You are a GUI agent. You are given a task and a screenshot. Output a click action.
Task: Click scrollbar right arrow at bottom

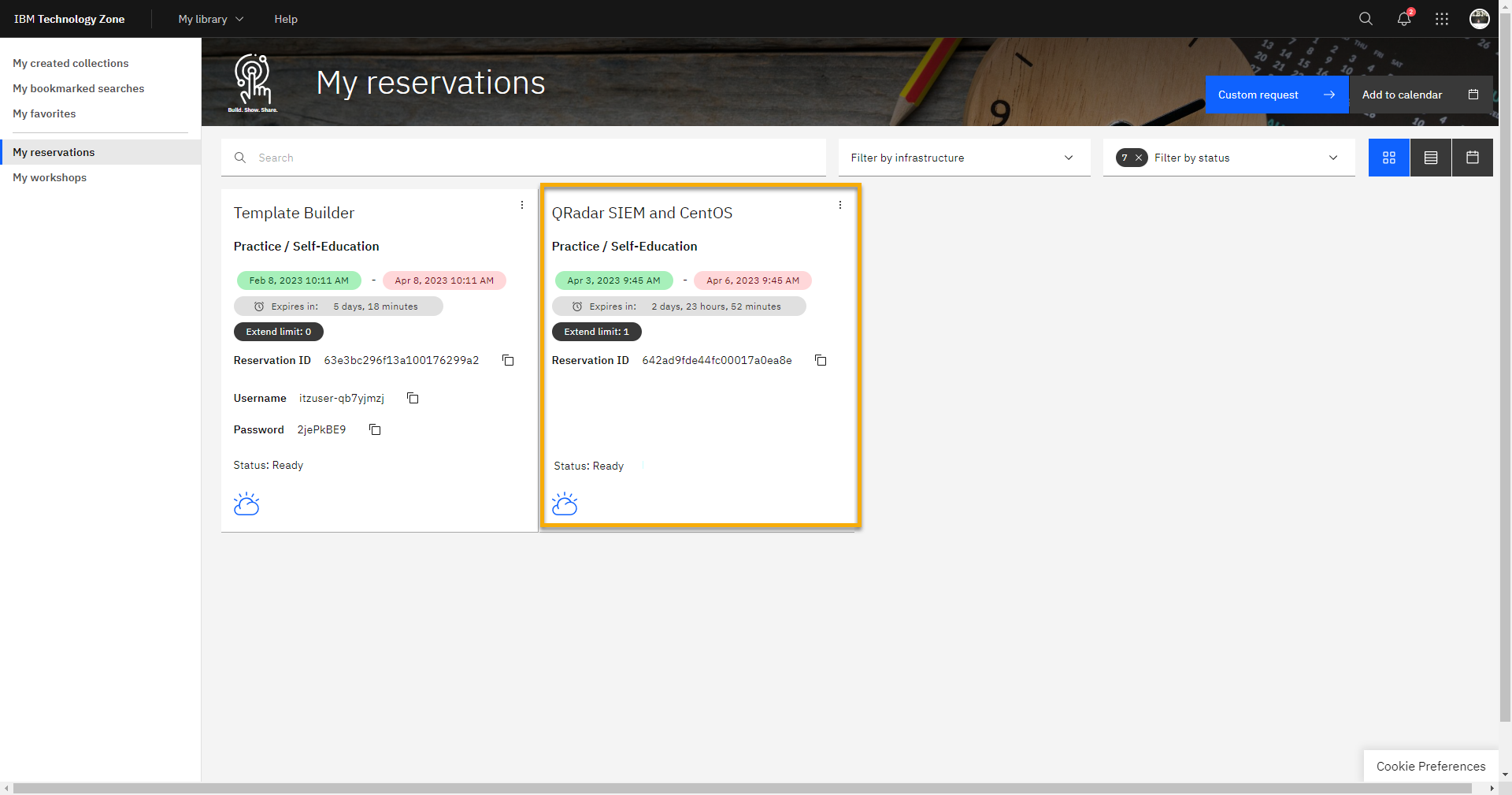click(x=1492, y=789)
